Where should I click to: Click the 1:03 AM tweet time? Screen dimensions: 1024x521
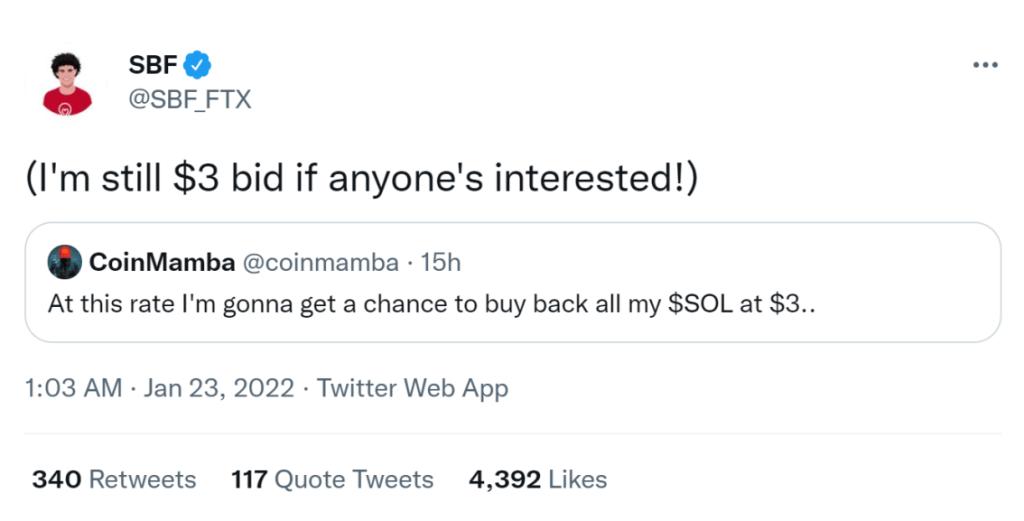pyautogui.click(x=76, y=388)
